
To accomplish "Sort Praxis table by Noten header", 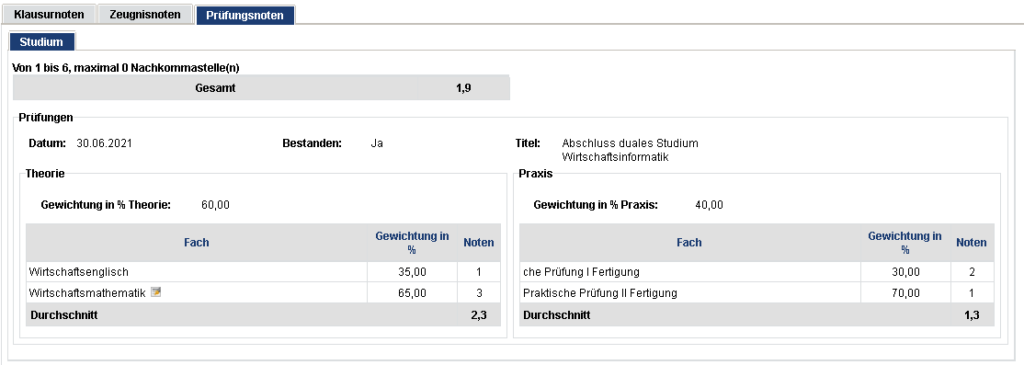I will point(971,242).
